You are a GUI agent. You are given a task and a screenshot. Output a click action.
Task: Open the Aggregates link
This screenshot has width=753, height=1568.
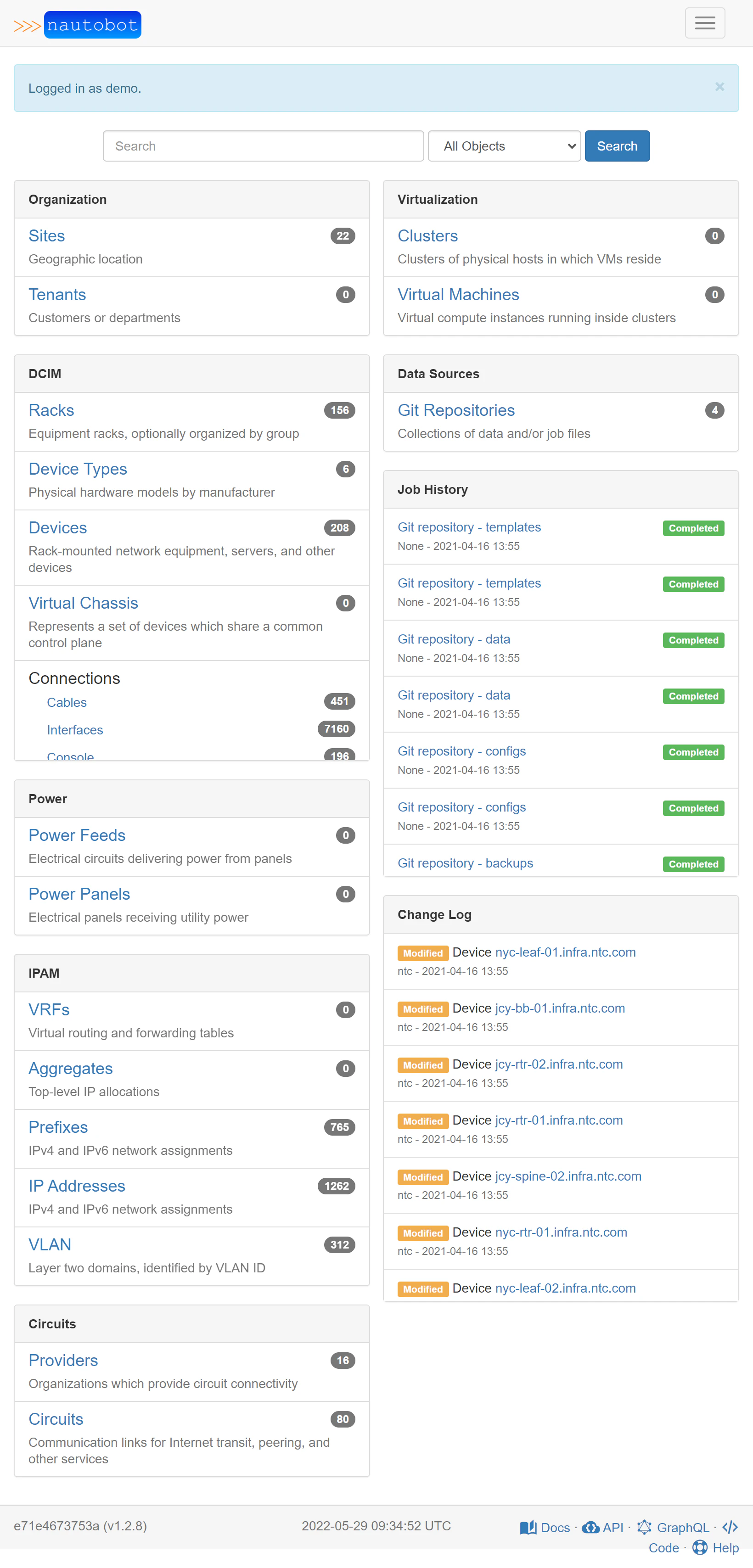71,1069
